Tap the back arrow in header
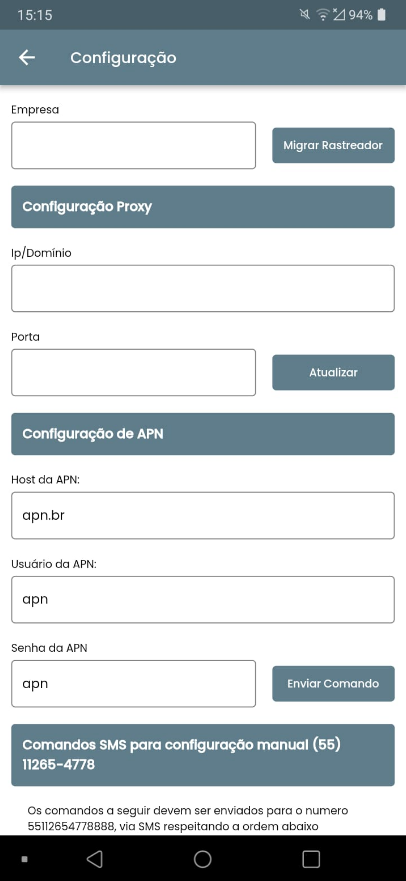Image resolution: width=406 pixels, height=881 pixels. point(26,58)
